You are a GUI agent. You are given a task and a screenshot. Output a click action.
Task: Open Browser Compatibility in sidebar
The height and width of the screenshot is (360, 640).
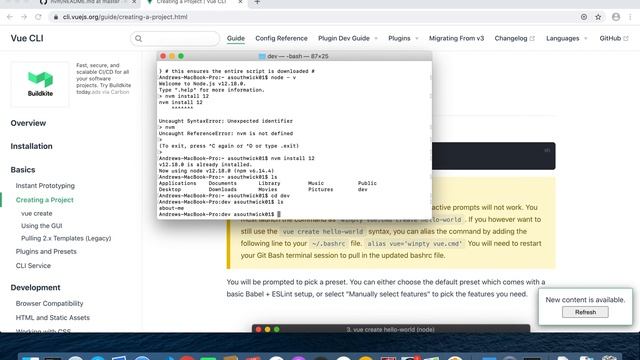49,304
